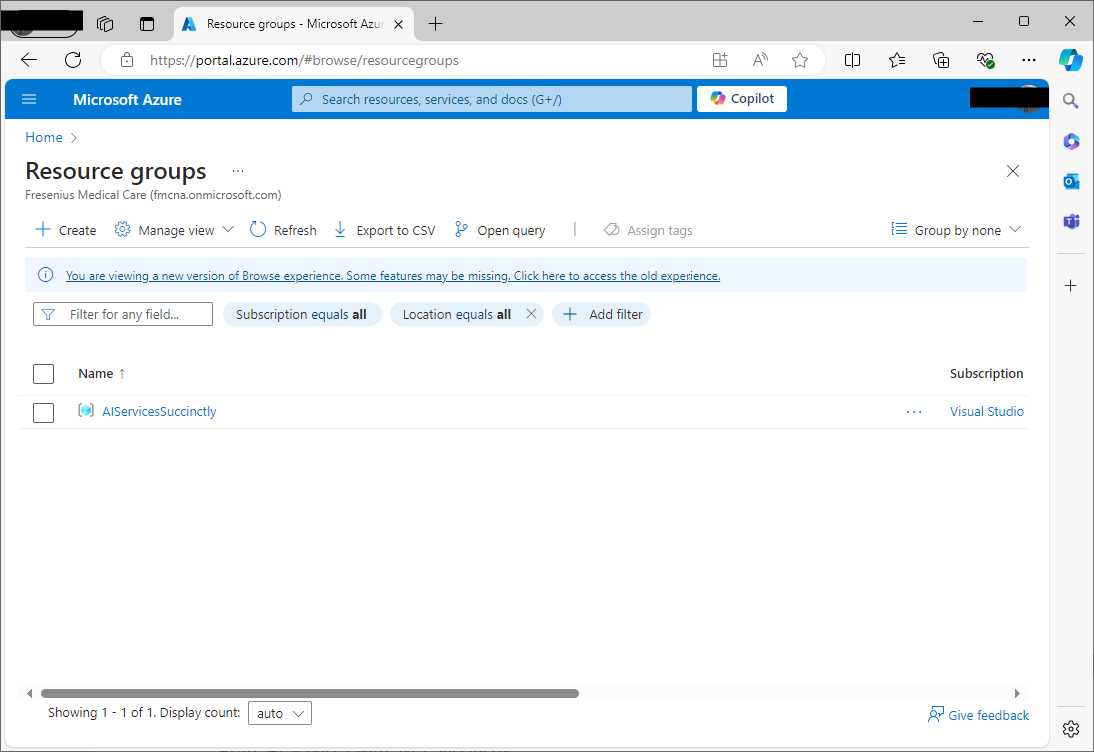Open the AIServicesSuccinctly resource group
Image resolution: width=1094 pixels, height=752 pixels.
click(159, 412)
